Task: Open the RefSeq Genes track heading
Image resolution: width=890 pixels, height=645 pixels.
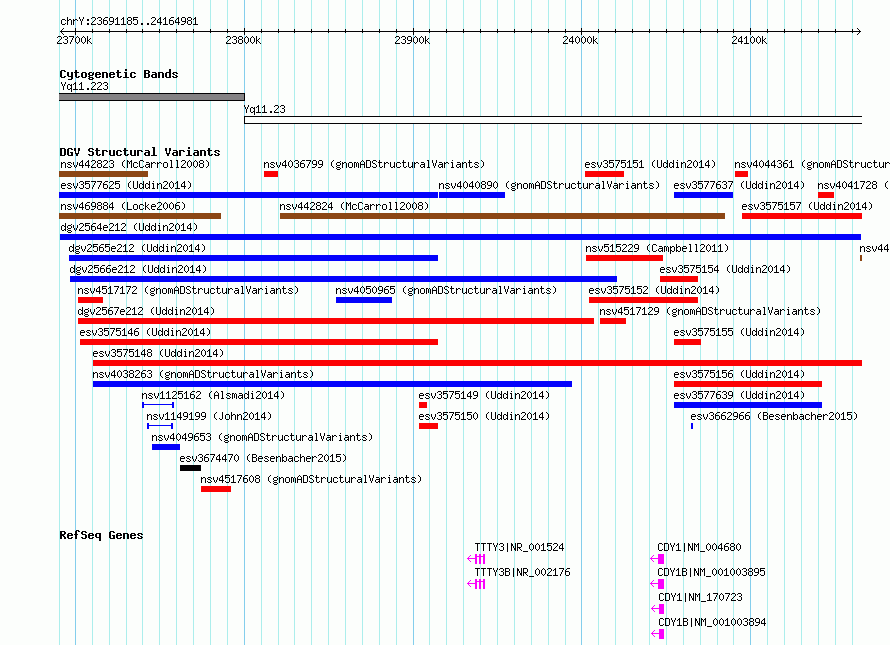Action: [101, 535]
